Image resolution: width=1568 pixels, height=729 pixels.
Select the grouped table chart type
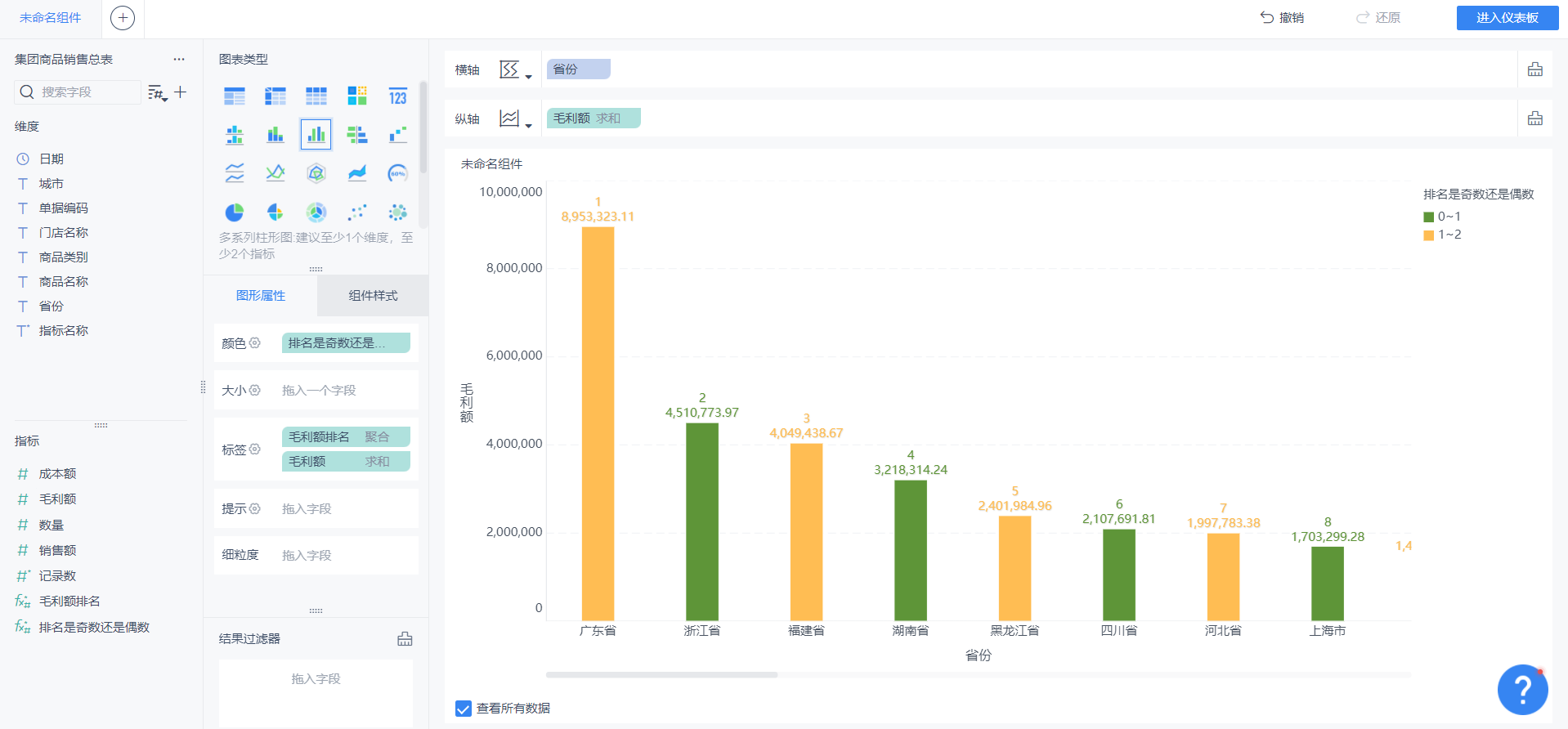pos(235,96)
